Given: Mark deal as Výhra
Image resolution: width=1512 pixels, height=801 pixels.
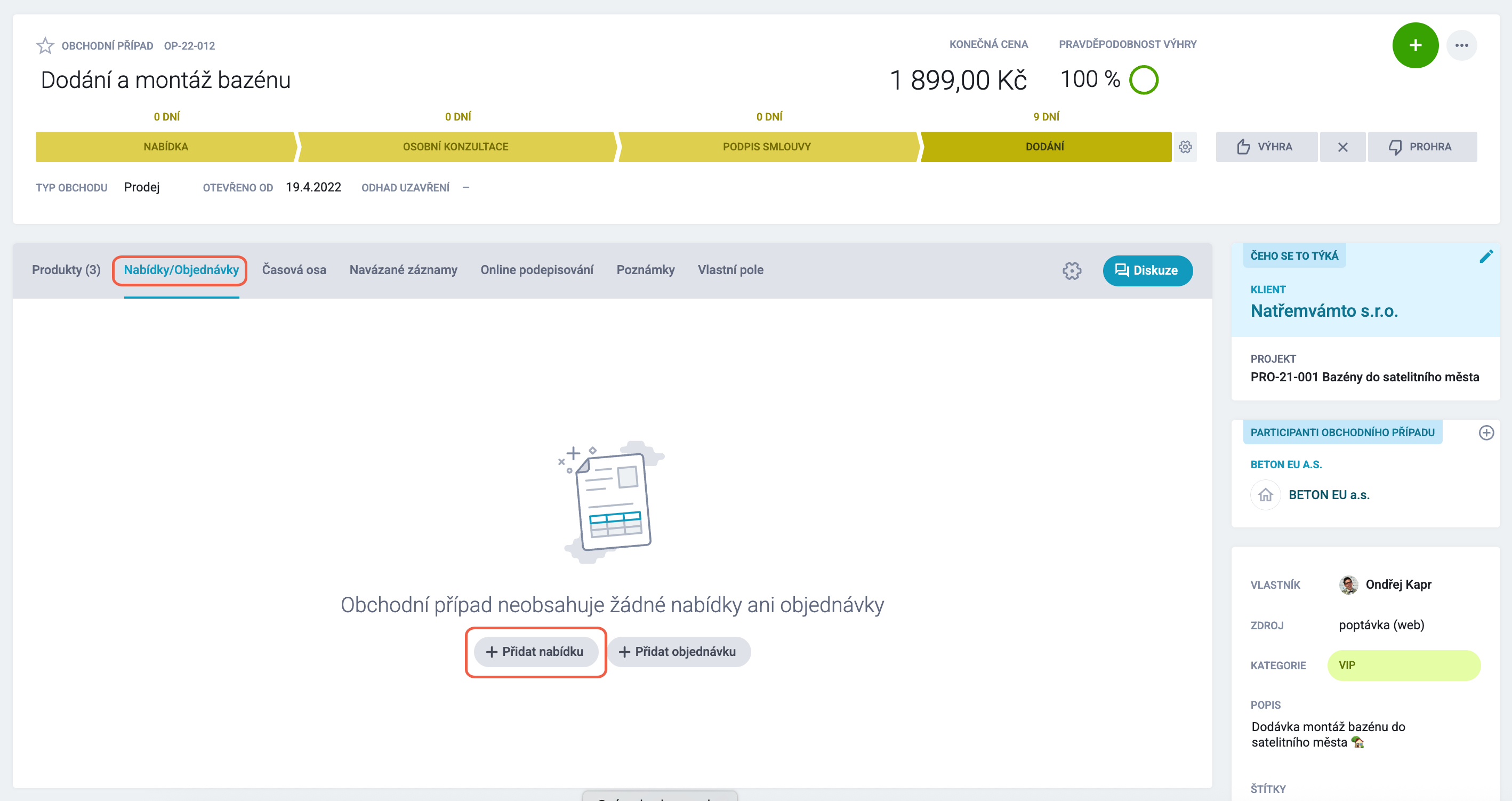Looking at the screenshot, I should 1266,147.
